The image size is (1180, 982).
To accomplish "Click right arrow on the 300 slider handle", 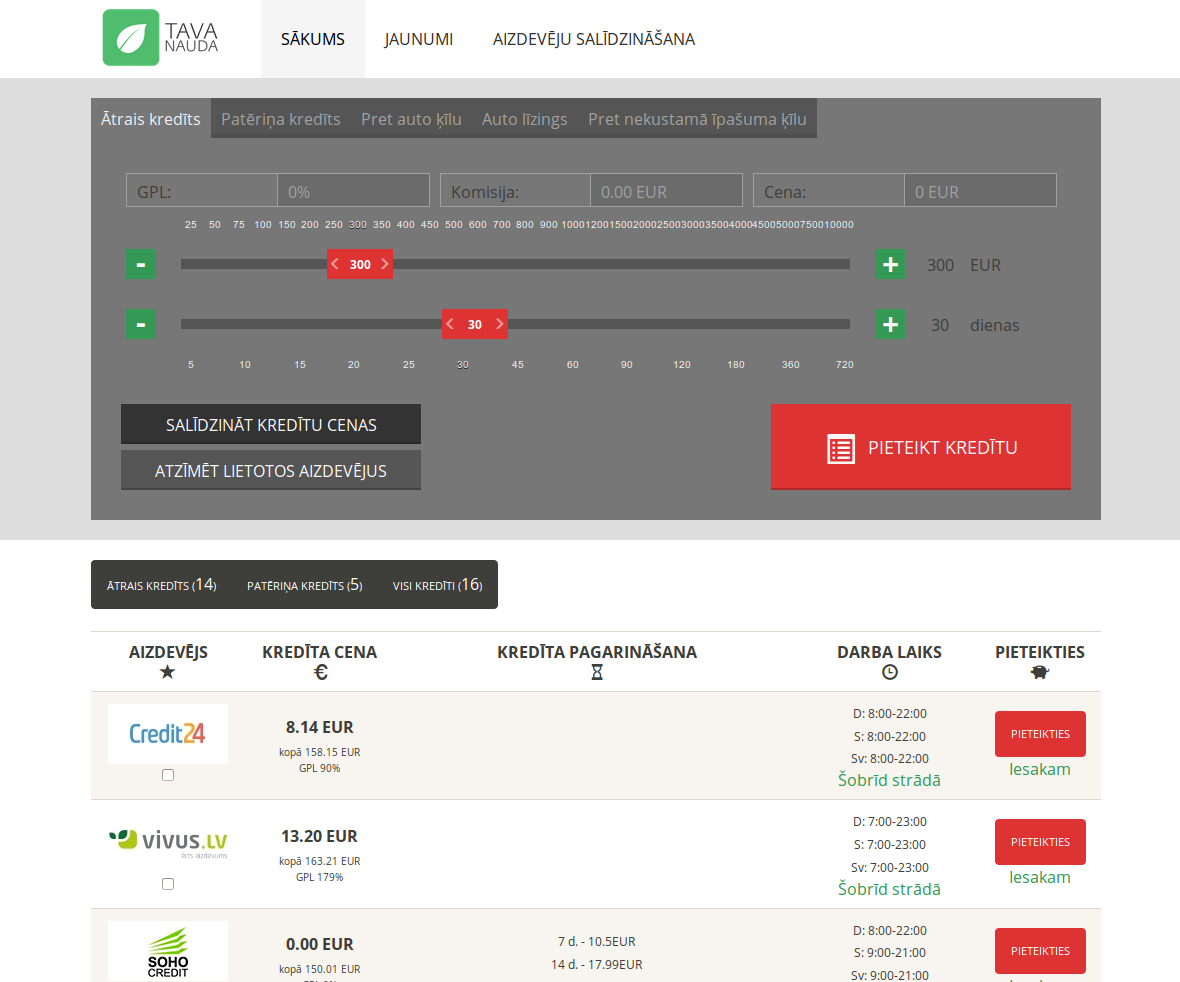I will (385, 264).
